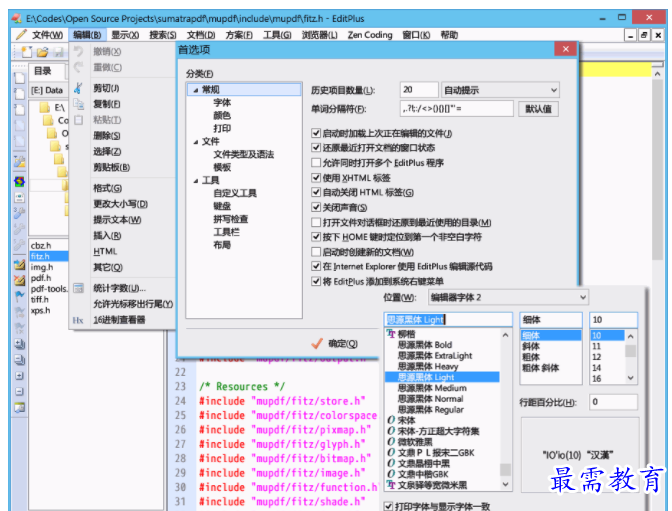The width and height of the screenshot is (672, 511).
Task: Click the pencil icon in the menu bar
Action: pyautogui.click(x=21, y=34)
